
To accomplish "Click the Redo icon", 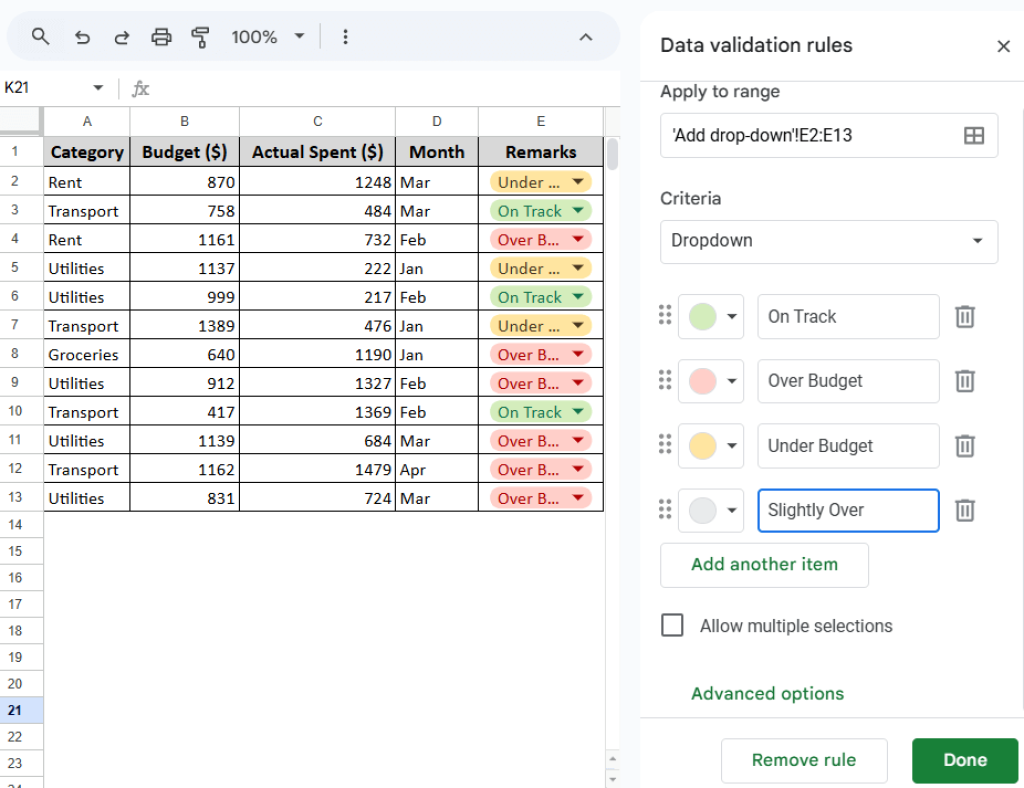I will click(122, 36).
